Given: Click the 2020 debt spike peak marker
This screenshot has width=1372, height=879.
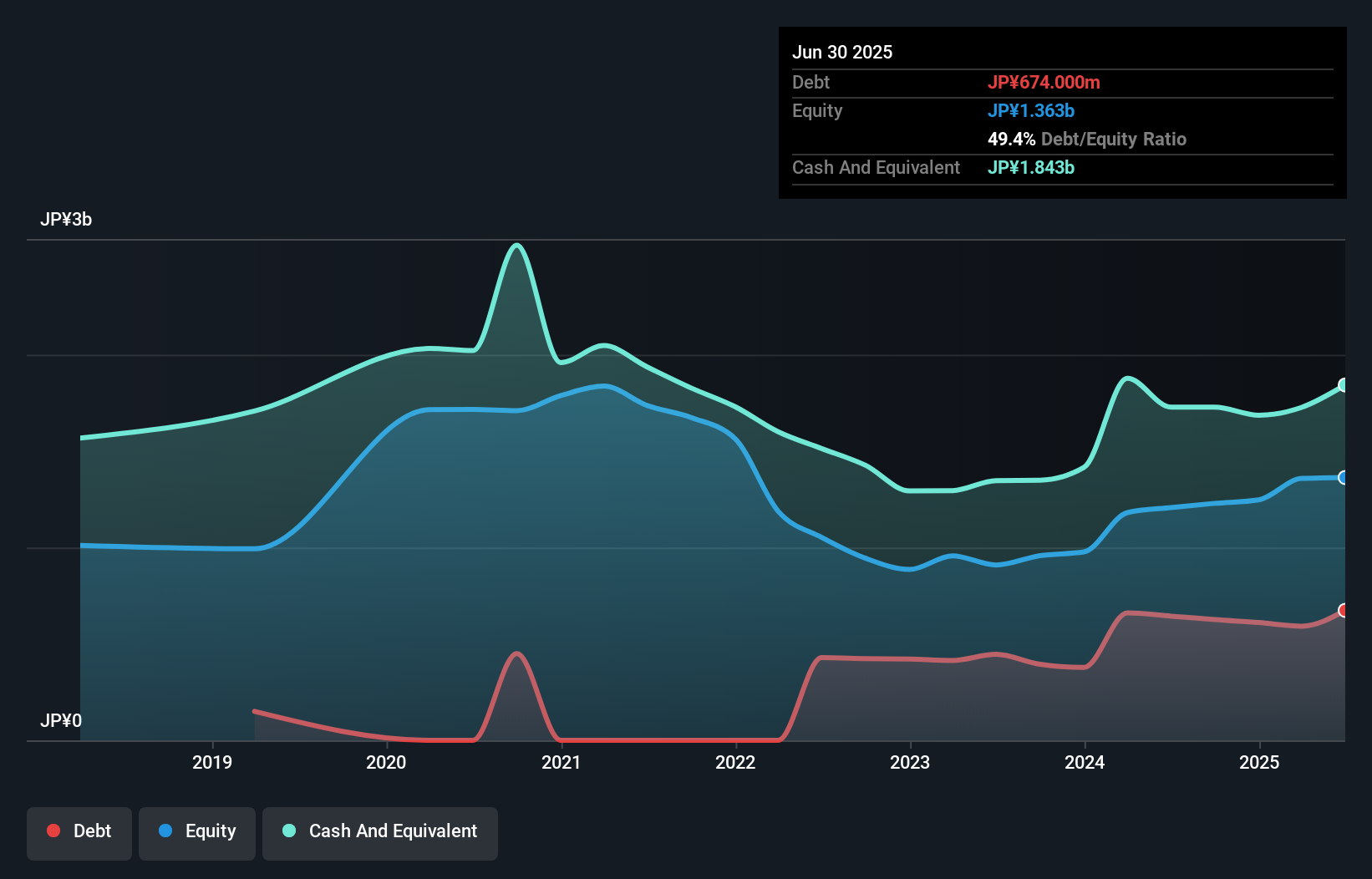Looking at the screenshot, I should coord(517,652).
